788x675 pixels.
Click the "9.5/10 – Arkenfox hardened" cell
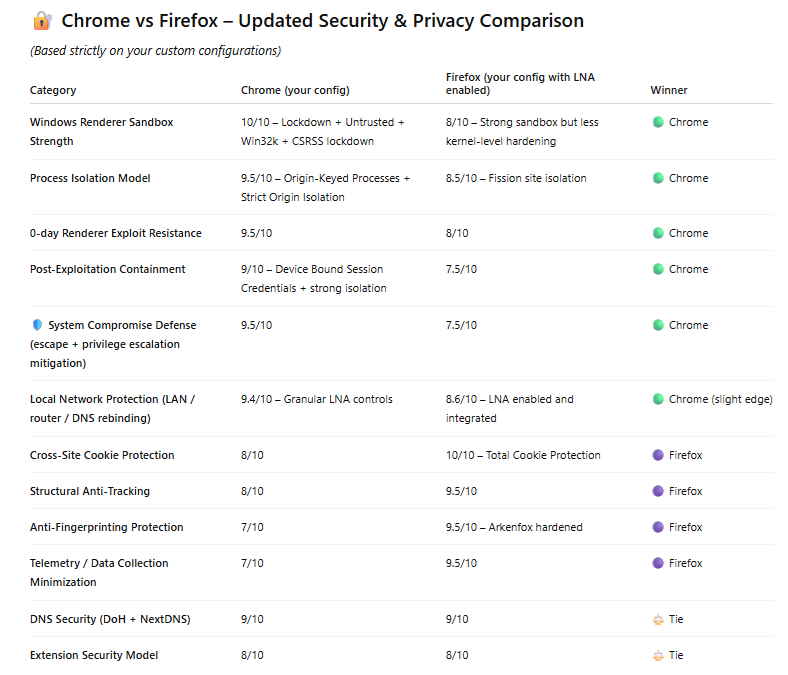514,527
